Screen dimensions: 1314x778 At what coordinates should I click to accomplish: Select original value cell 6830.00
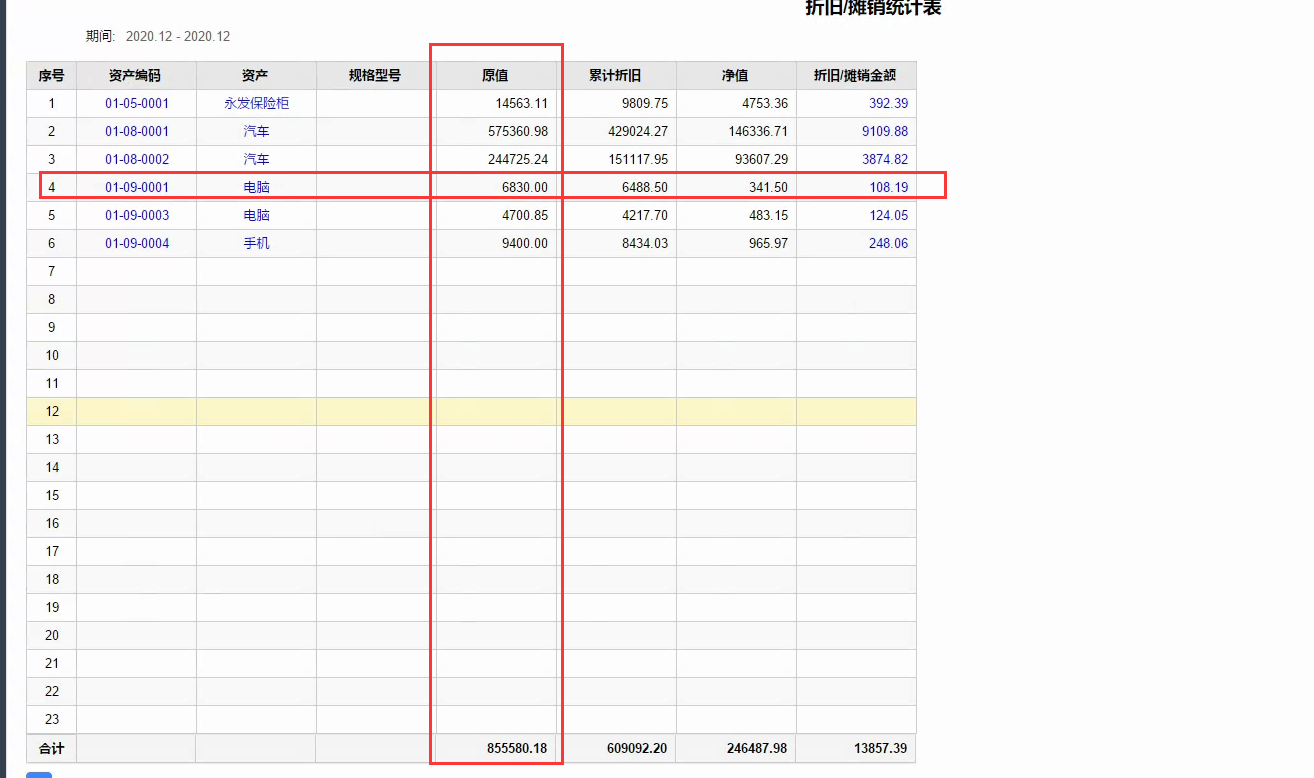(496, 187)
